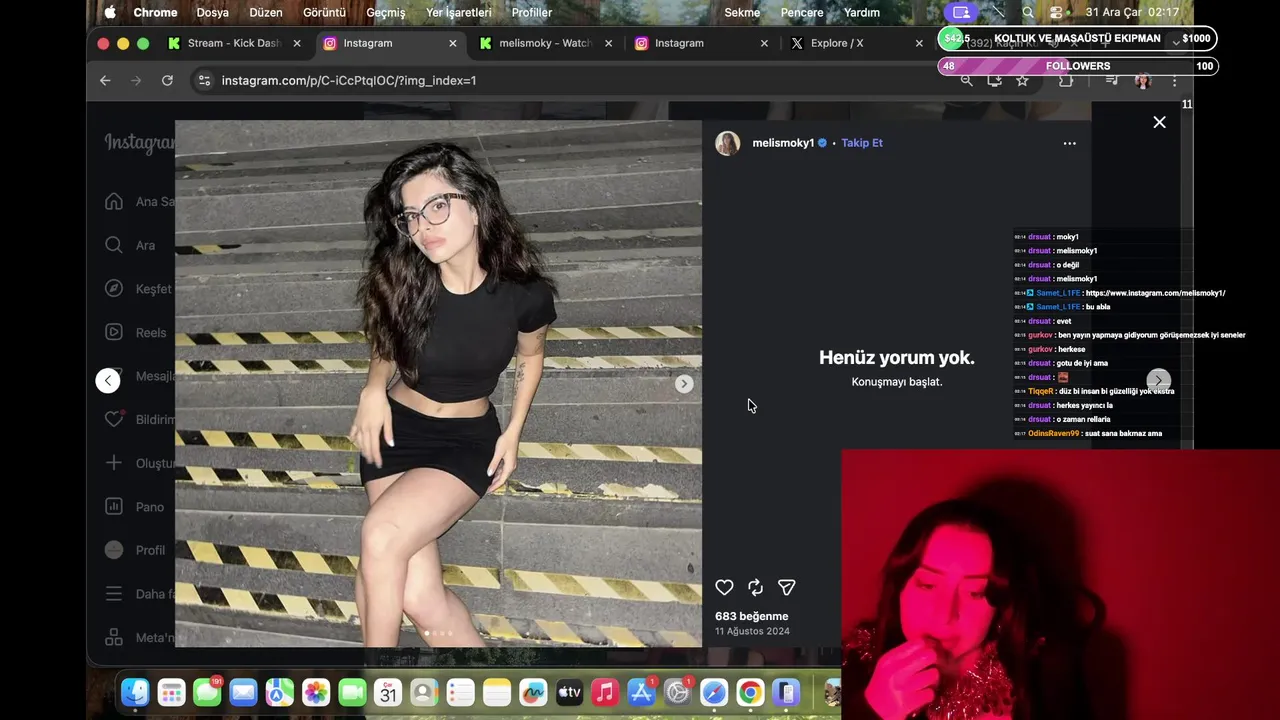Click the Chrome three-dot menu

pyautogui.click(x=1175, y=80)
